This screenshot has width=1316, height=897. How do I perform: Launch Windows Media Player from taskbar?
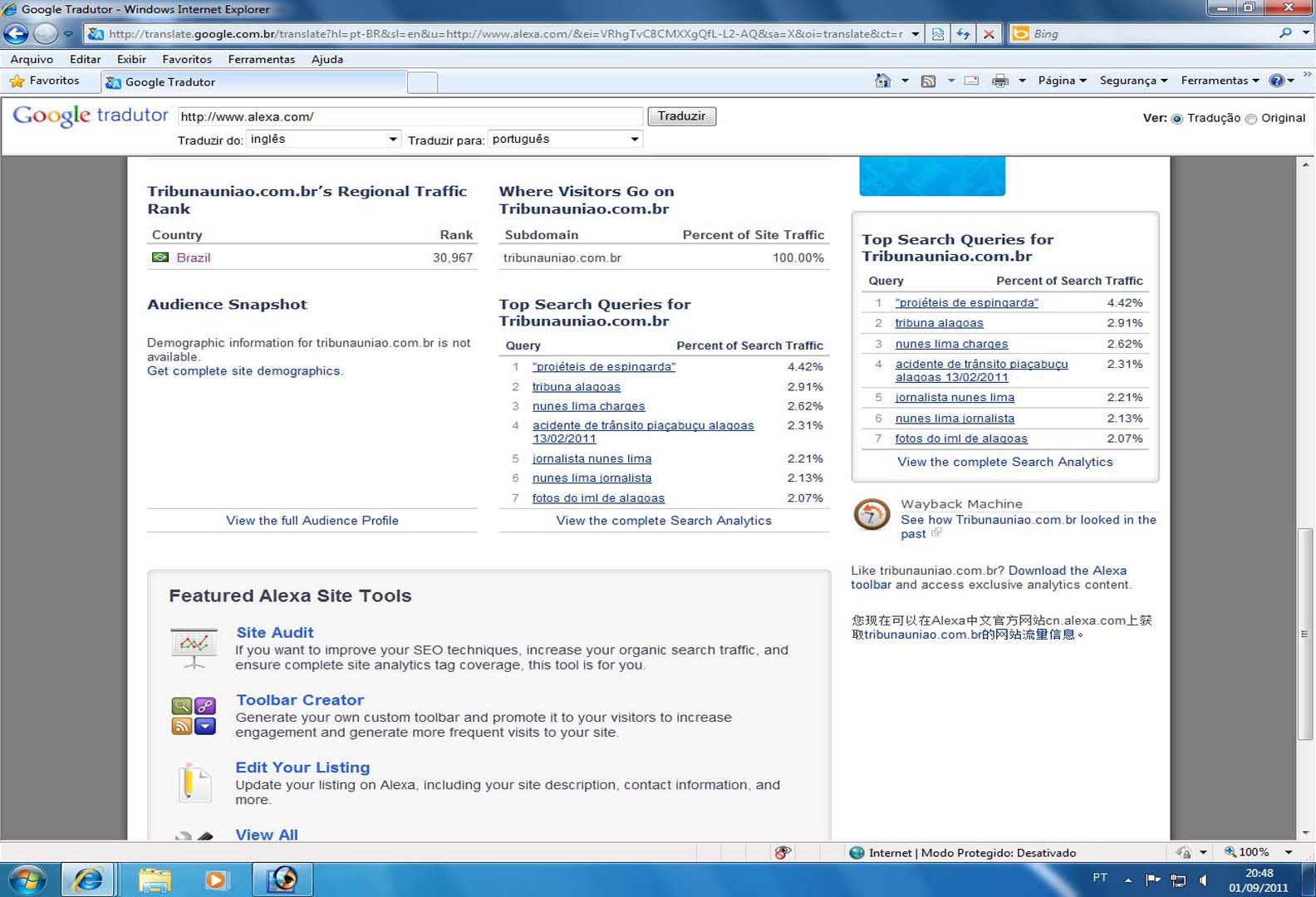coord(216,879)
